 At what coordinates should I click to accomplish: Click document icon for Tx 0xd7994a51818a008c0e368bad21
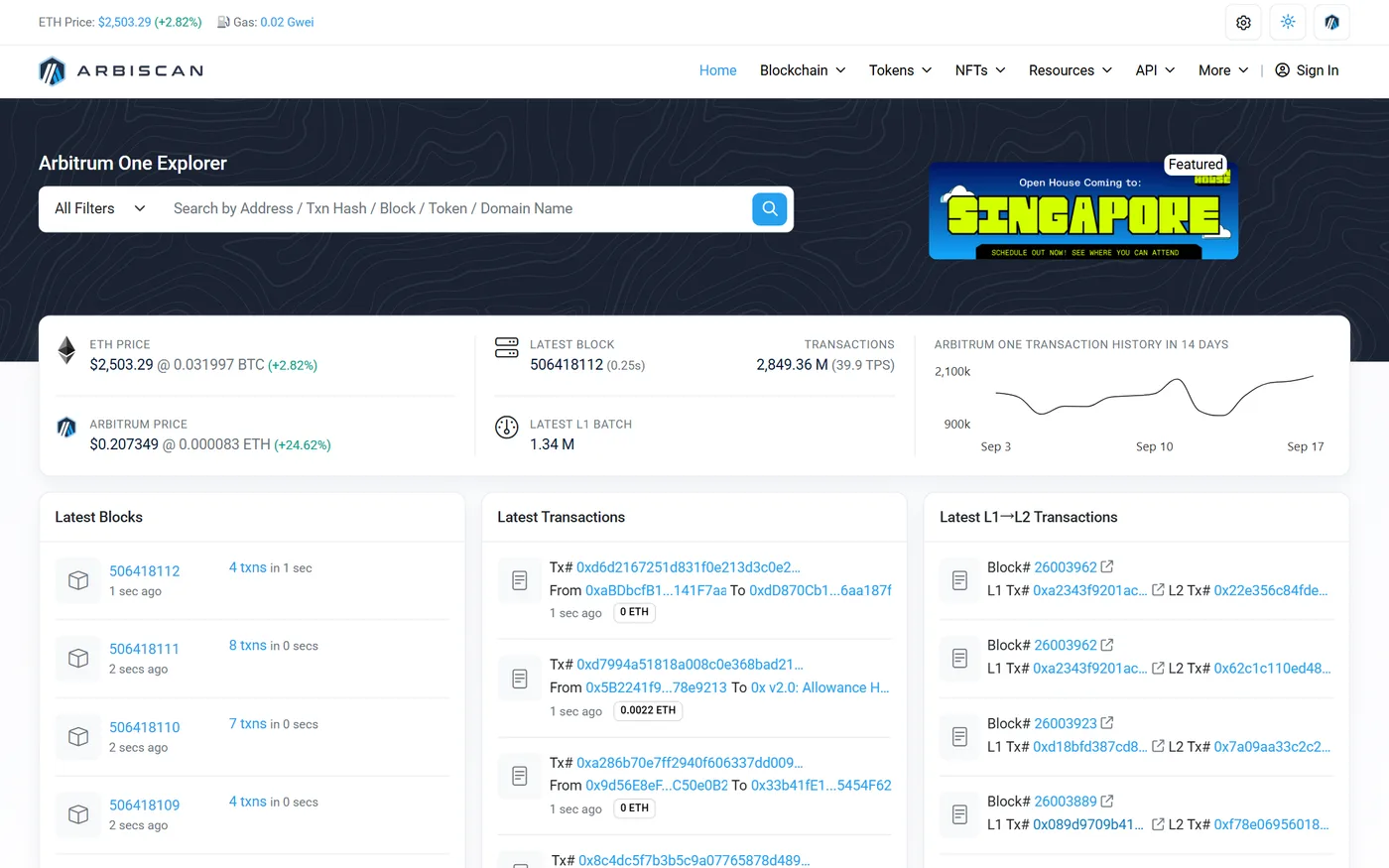tap(520, 679)
